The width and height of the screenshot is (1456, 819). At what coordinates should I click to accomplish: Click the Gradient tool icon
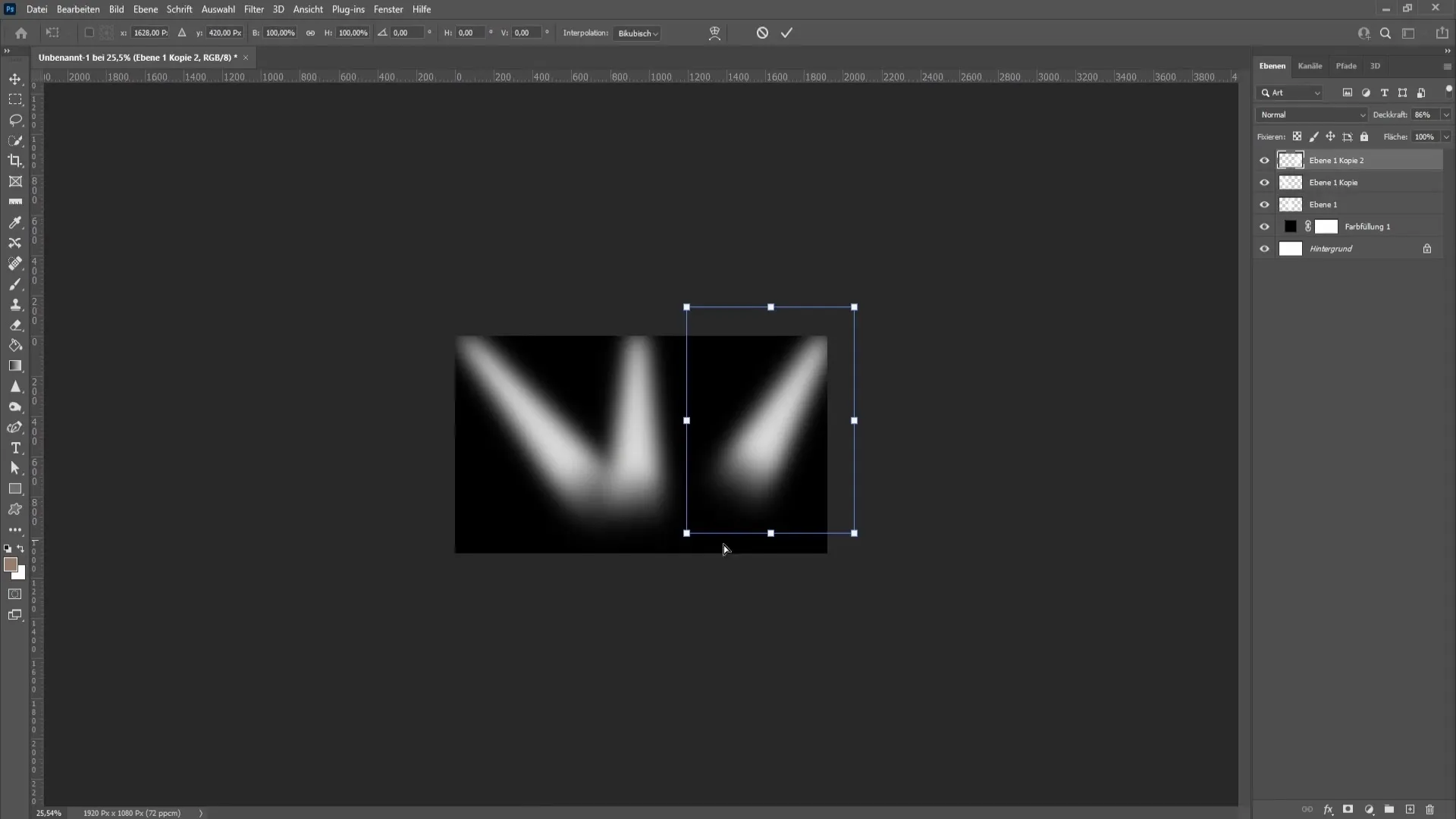[x=15, y=366]
